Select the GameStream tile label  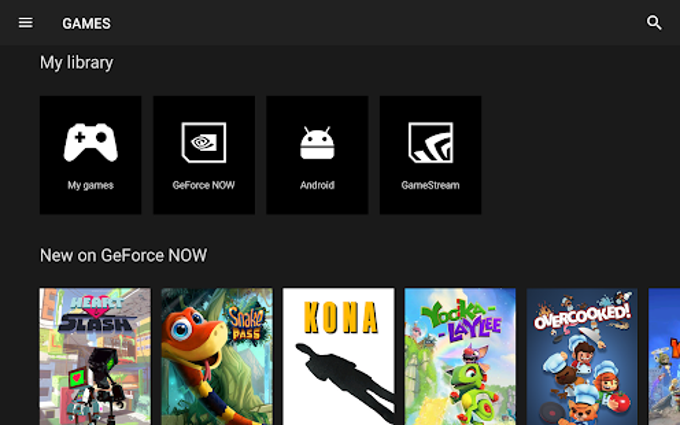pos(430,185)
